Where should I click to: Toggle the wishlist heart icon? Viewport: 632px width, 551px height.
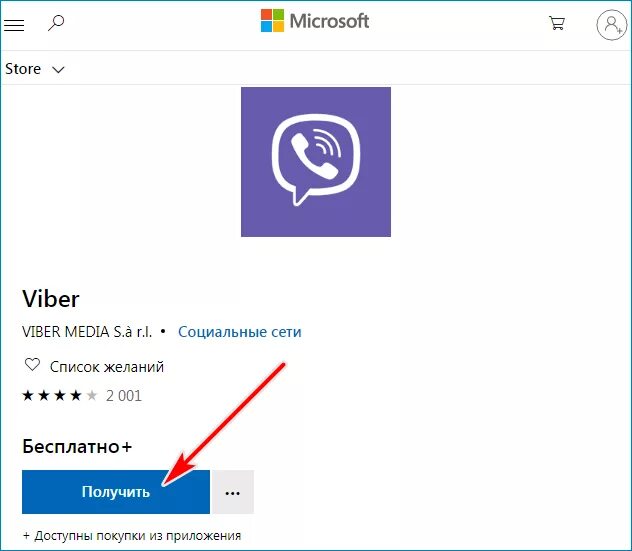click(x=32, y=365)
